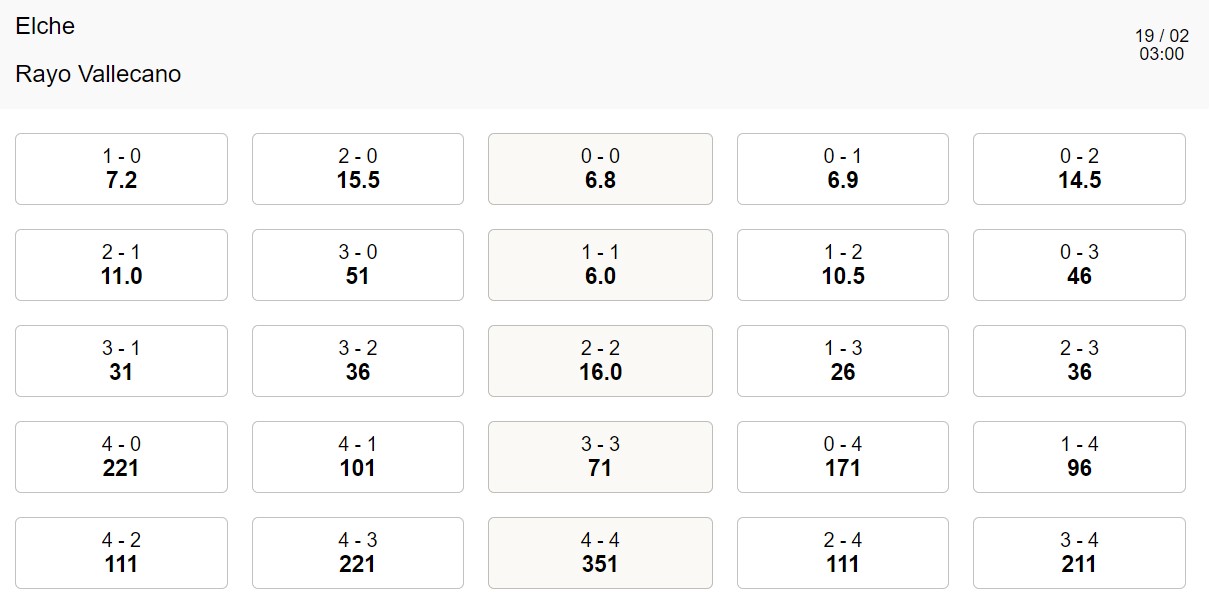
Task: Select the 0 - 2 score at 14.5
Action: pos(1079,169)
